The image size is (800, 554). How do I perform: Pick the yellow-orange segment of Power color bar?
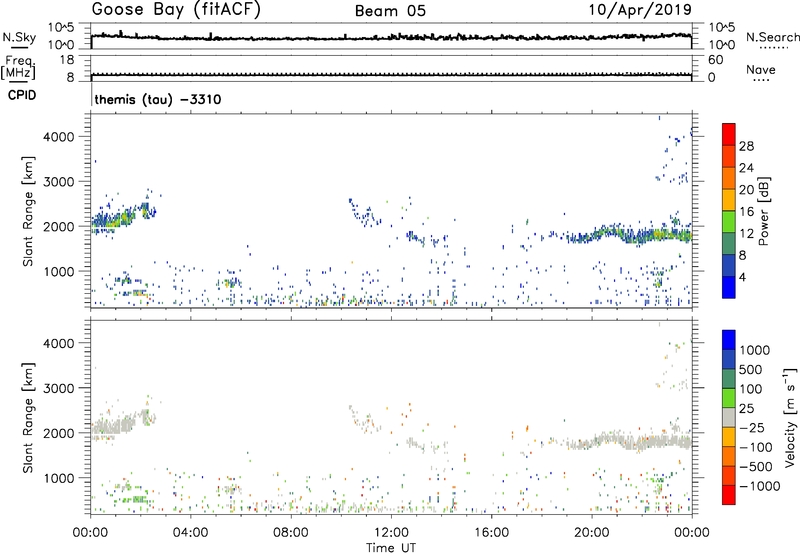point(729,199)
